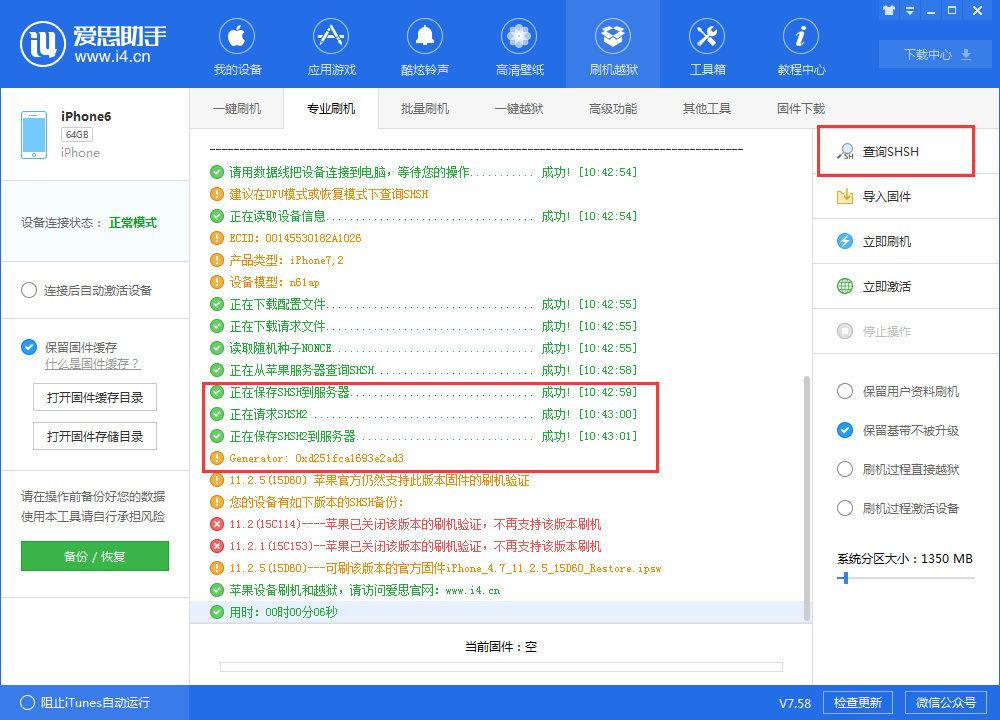1000x720 pixels.
Task: Click the 立即激活 globe icon
Action: coord(845,286)
